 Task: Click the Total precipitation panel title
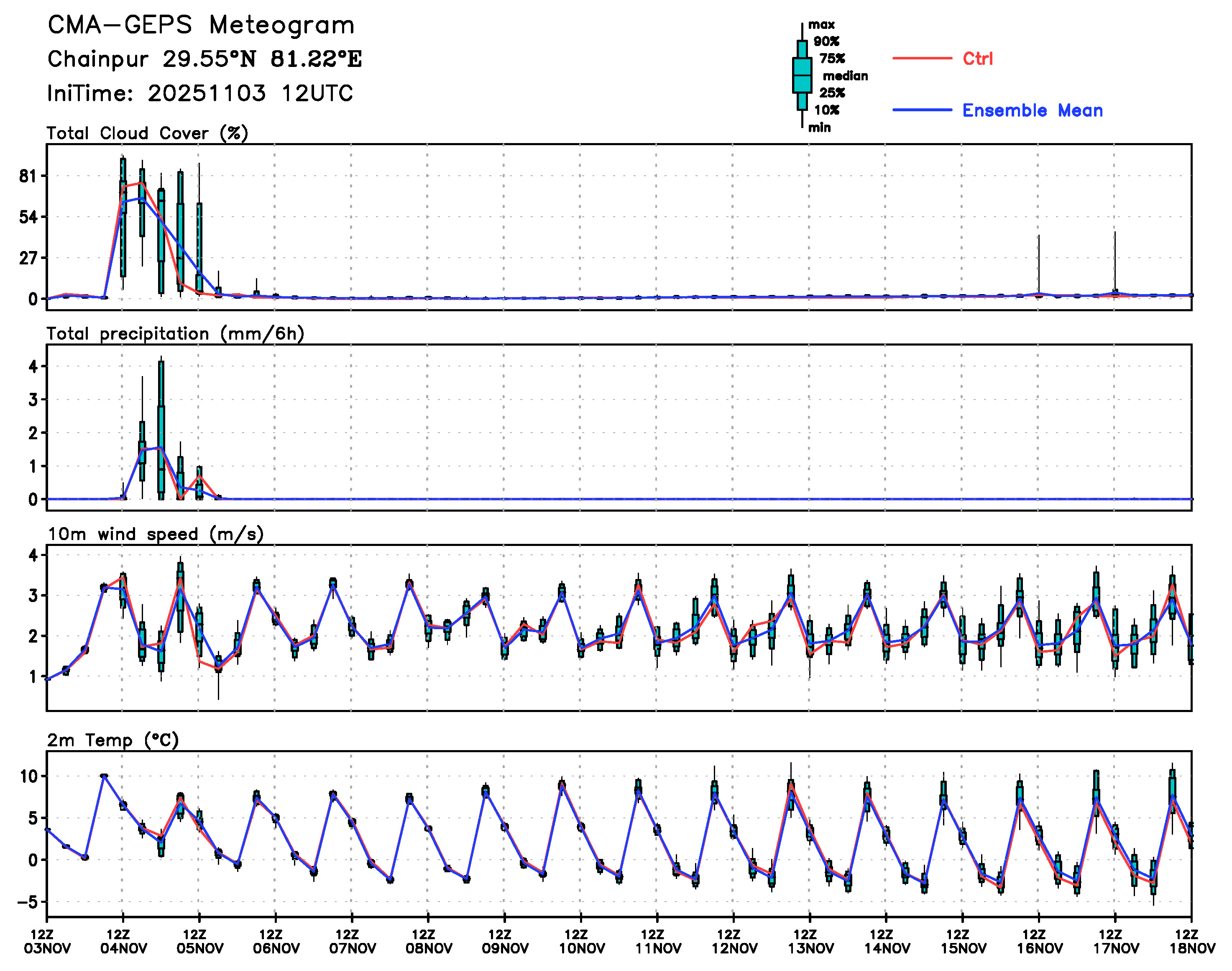tap(175, 334)
